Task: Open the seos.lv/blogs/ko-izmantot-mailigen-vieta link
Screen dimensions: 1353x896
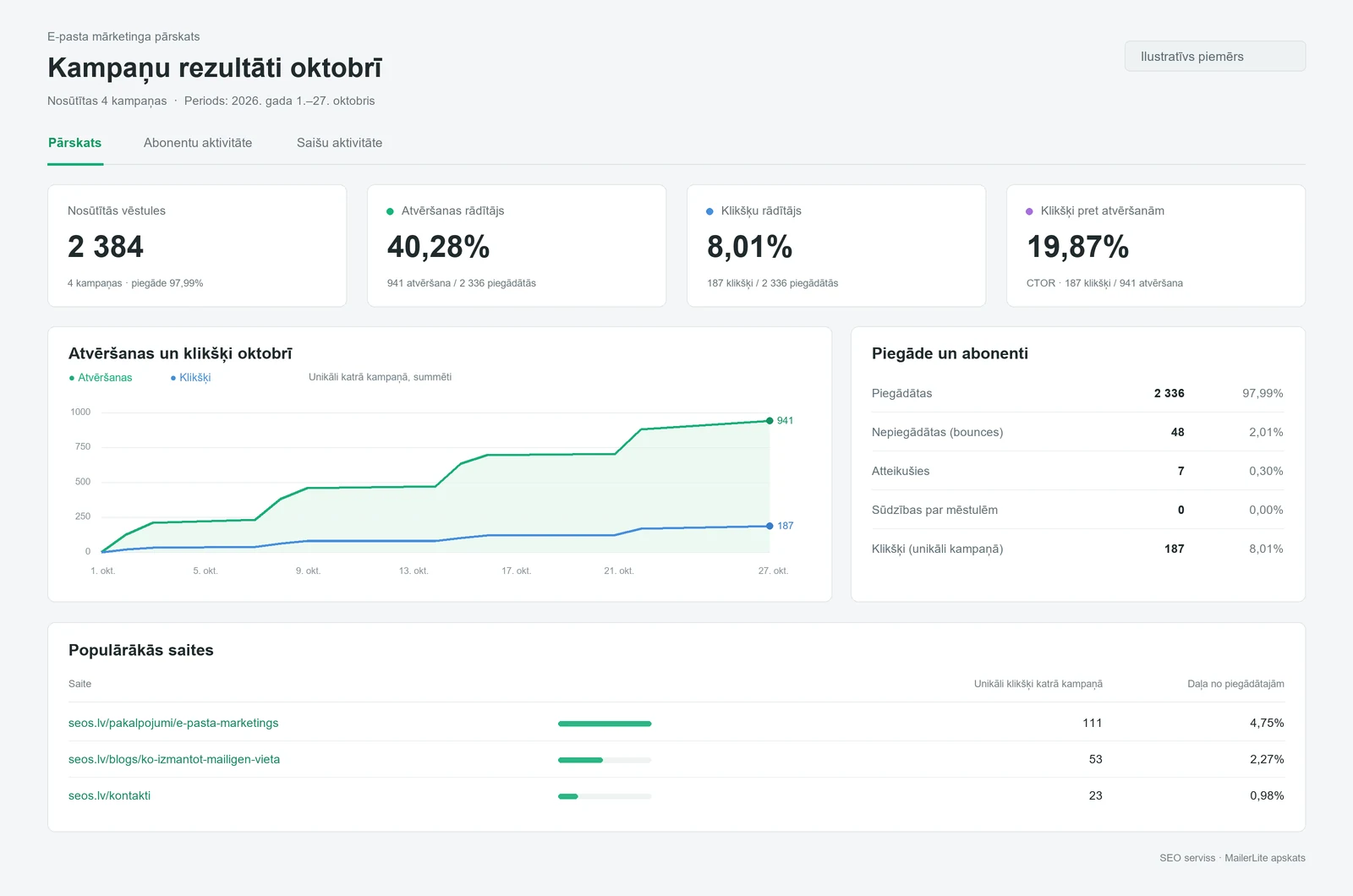Action: [x=174, y=759]
